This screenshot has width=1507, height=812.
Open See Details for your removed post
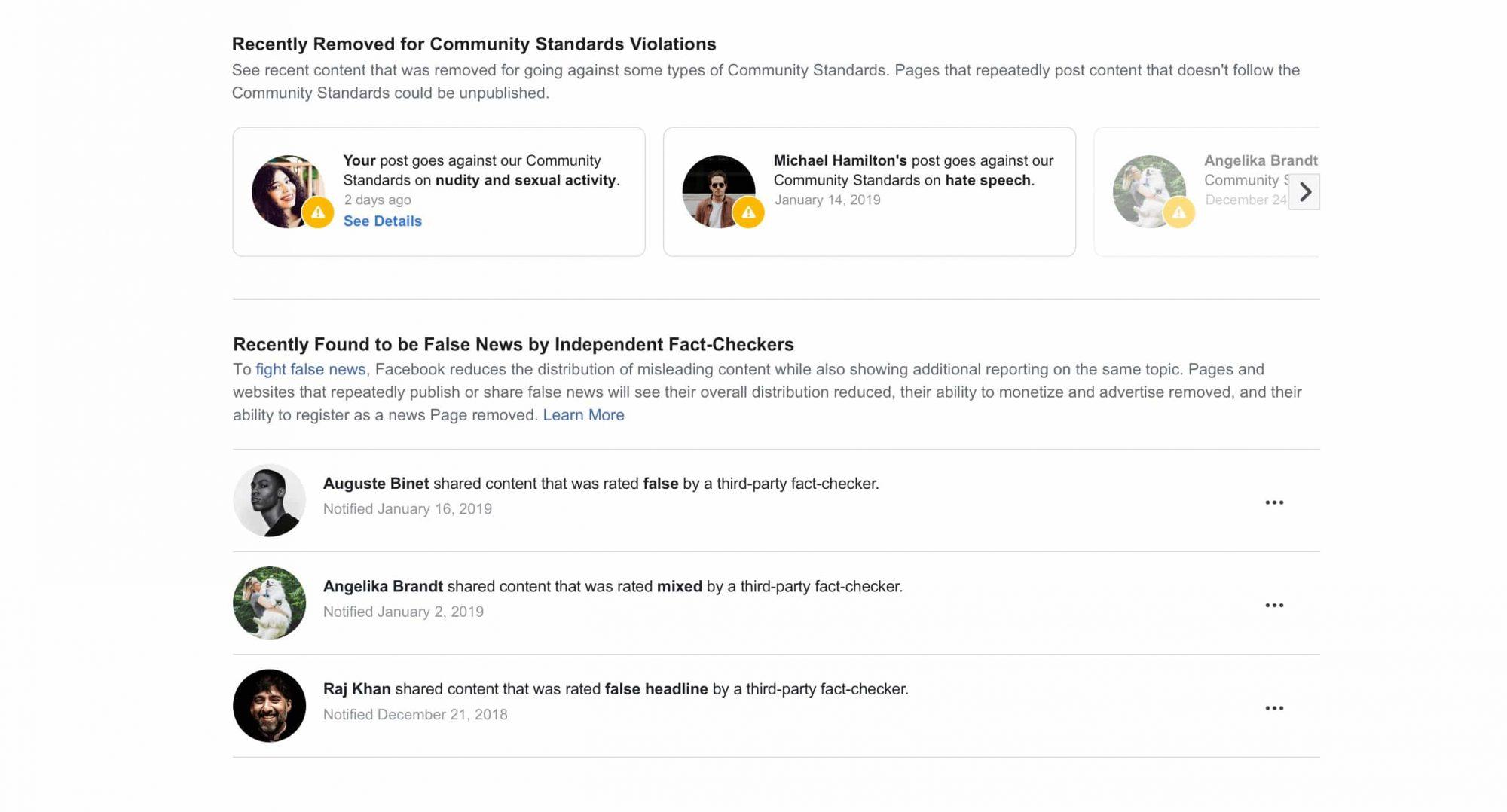click(x=383, y=221)
